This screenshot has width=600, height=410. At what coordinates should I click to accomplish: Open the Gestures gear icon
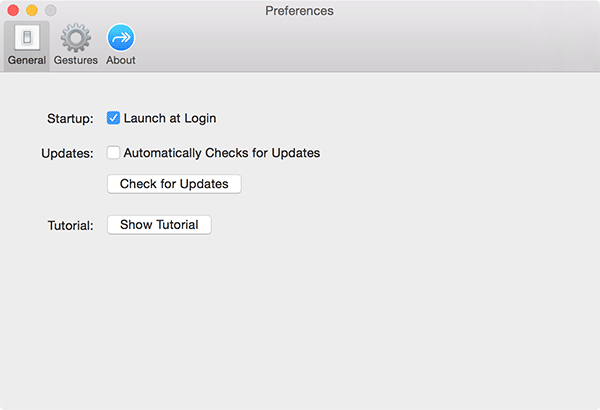pyautogui.click(x=76, y=38)
